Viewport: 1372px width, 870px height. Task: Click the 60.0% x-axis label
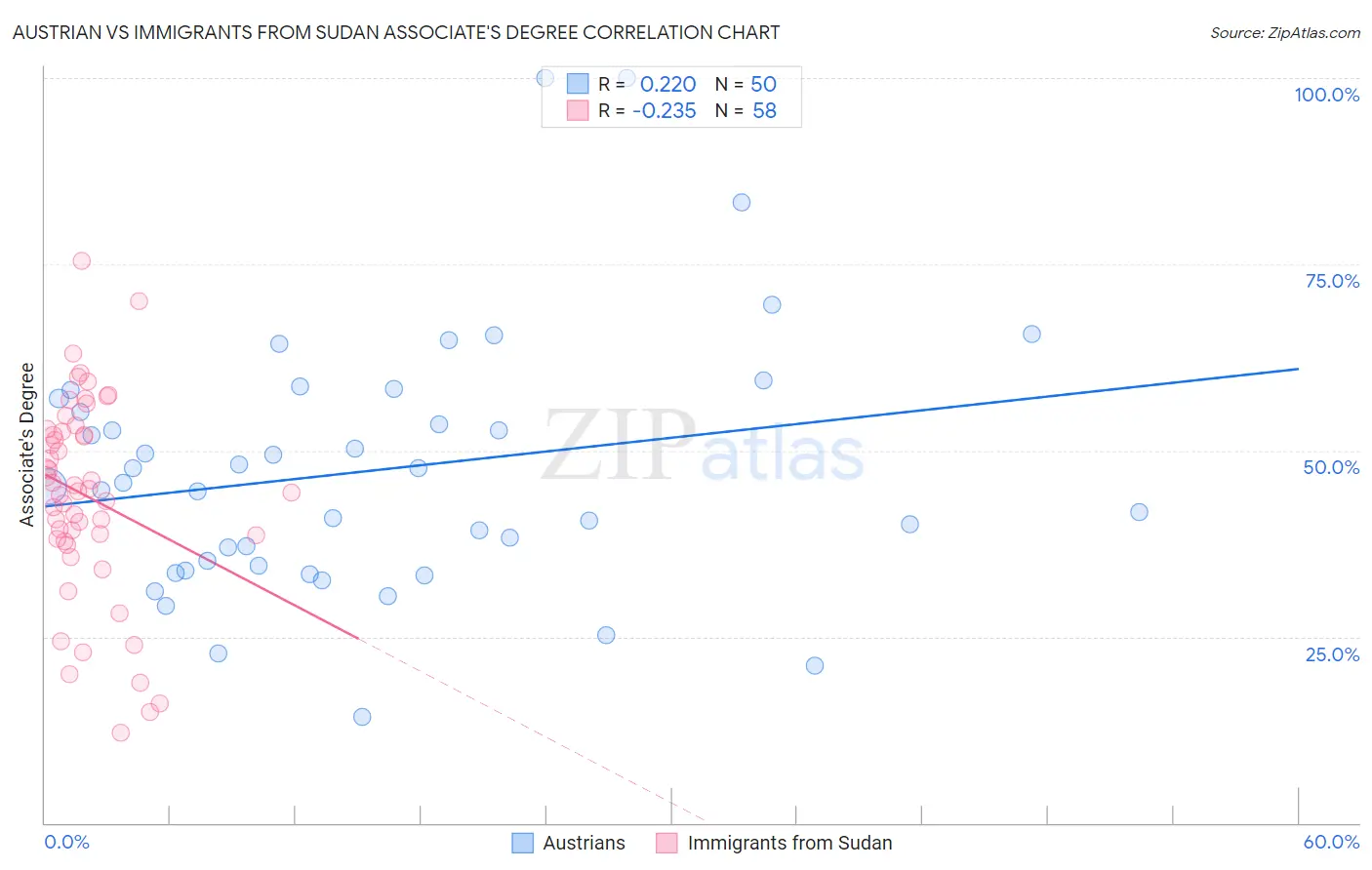pyautogui.click(x=1331, y=842)
